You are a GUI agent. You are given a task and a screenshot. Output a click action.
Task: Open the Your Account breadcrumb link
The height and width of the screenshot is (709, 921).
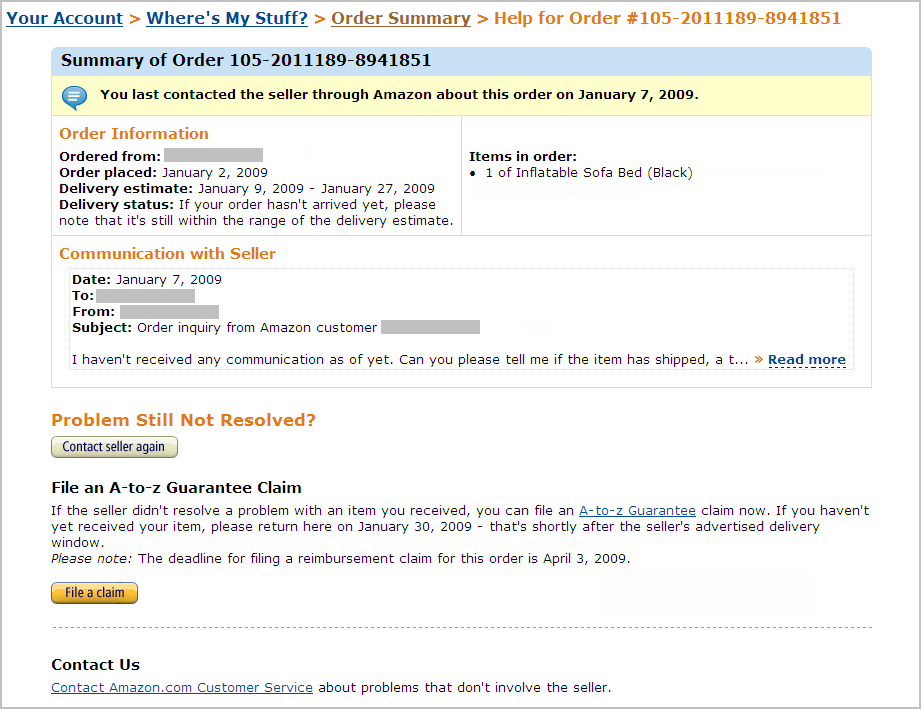[65, 18]
